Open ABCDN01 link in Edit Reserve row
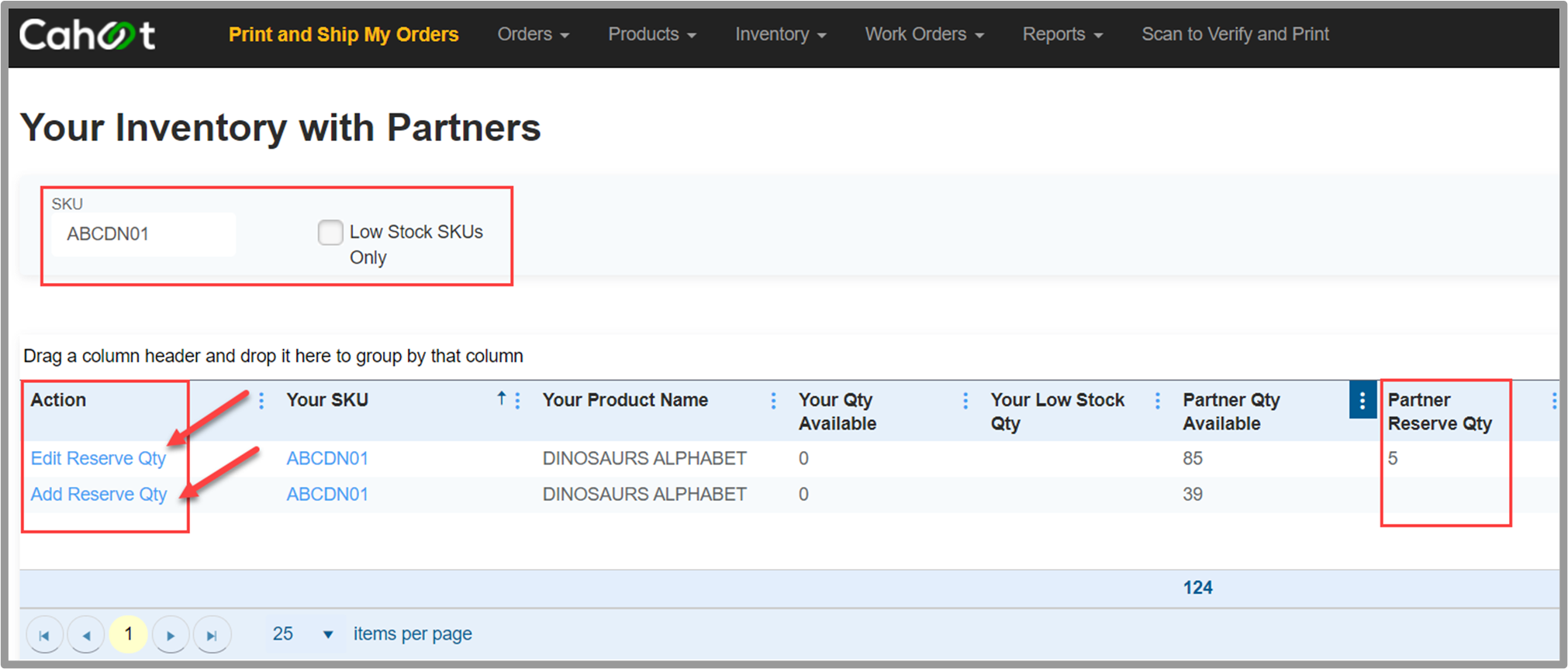Viewport: 1568px width, 669px height. click(x=327, y=459)
